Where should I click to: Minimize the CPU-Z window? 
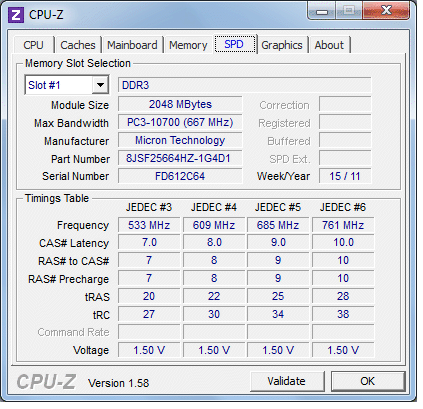click(x=322, y=11)
